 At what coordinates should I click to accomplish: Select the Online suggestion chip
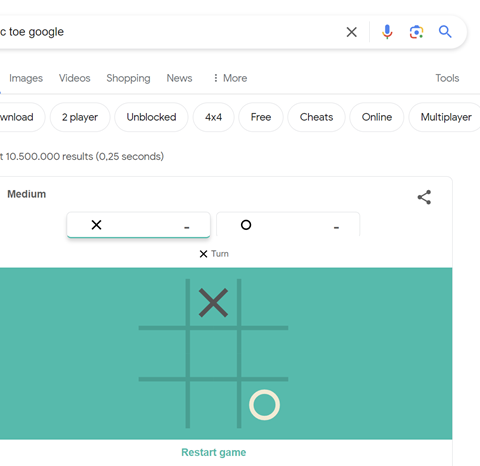tap(377, 117)
